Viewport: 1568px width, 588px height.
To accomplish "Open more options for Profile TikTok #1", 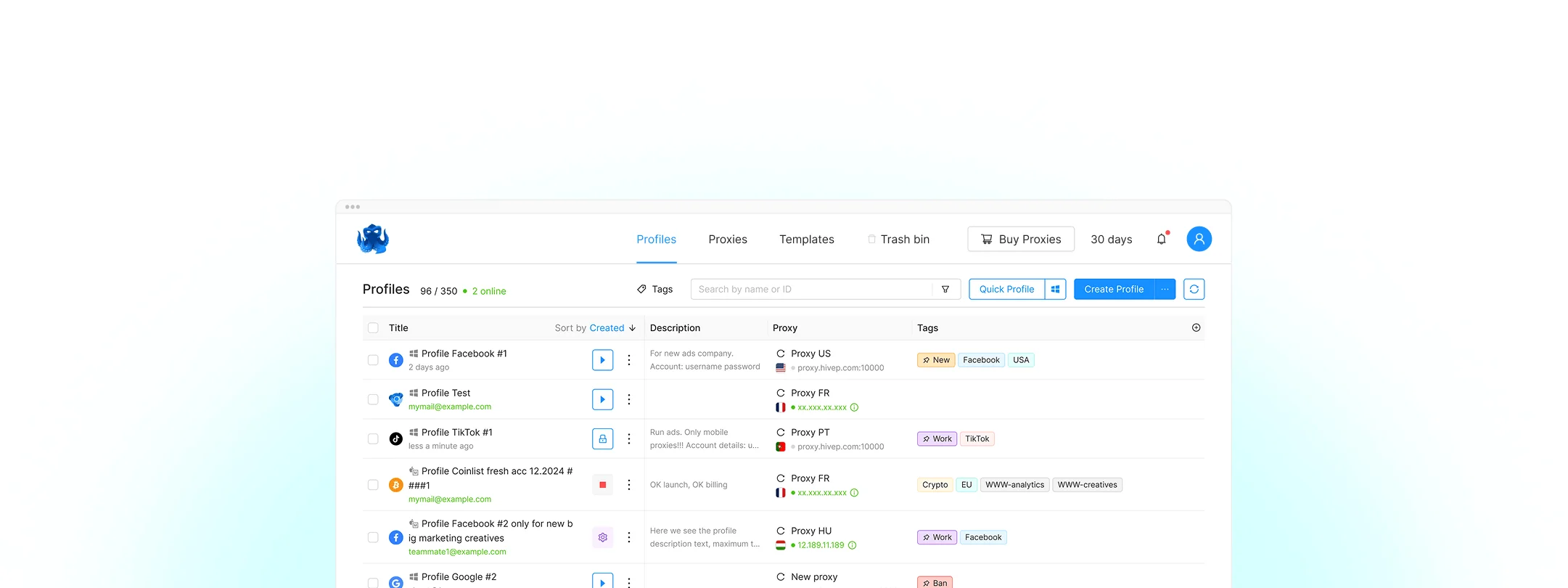I will (x=629, y=438).
